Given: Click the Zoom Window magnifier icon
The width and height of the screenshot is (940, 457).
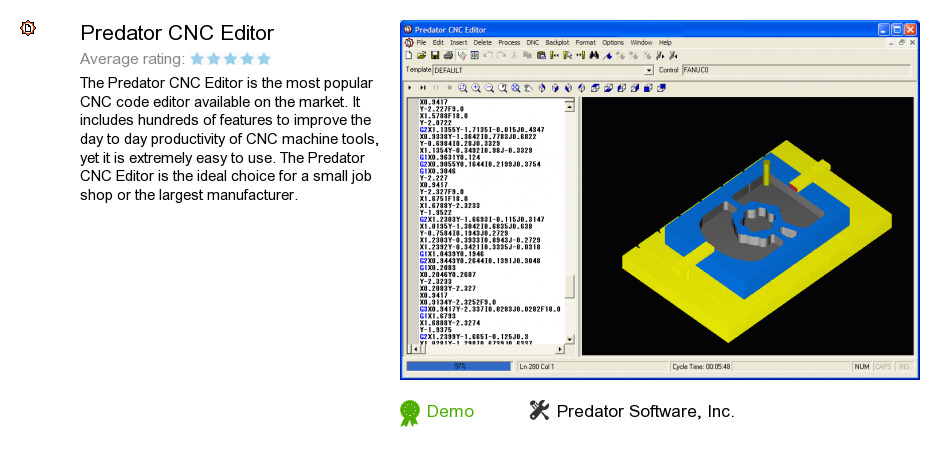Looking at the screenshot, I should coord(463,88).
